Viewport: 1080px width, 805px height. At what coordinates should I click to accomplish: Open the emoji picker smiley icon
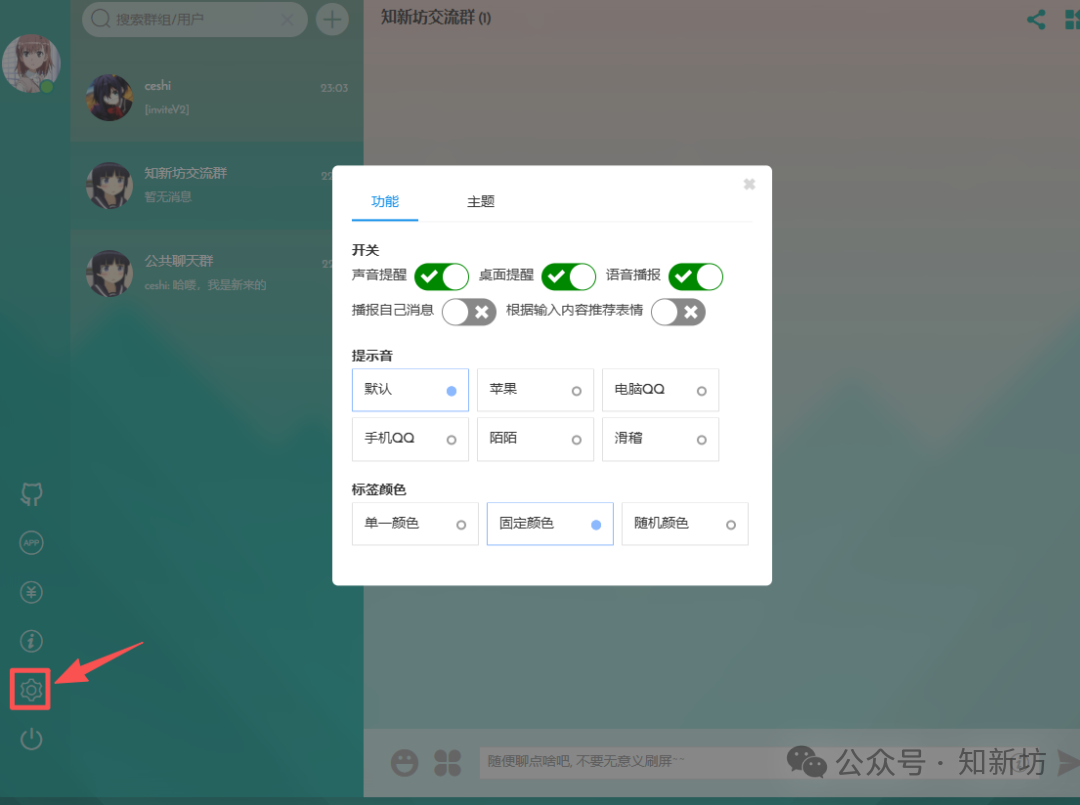[x=404, y=762]
